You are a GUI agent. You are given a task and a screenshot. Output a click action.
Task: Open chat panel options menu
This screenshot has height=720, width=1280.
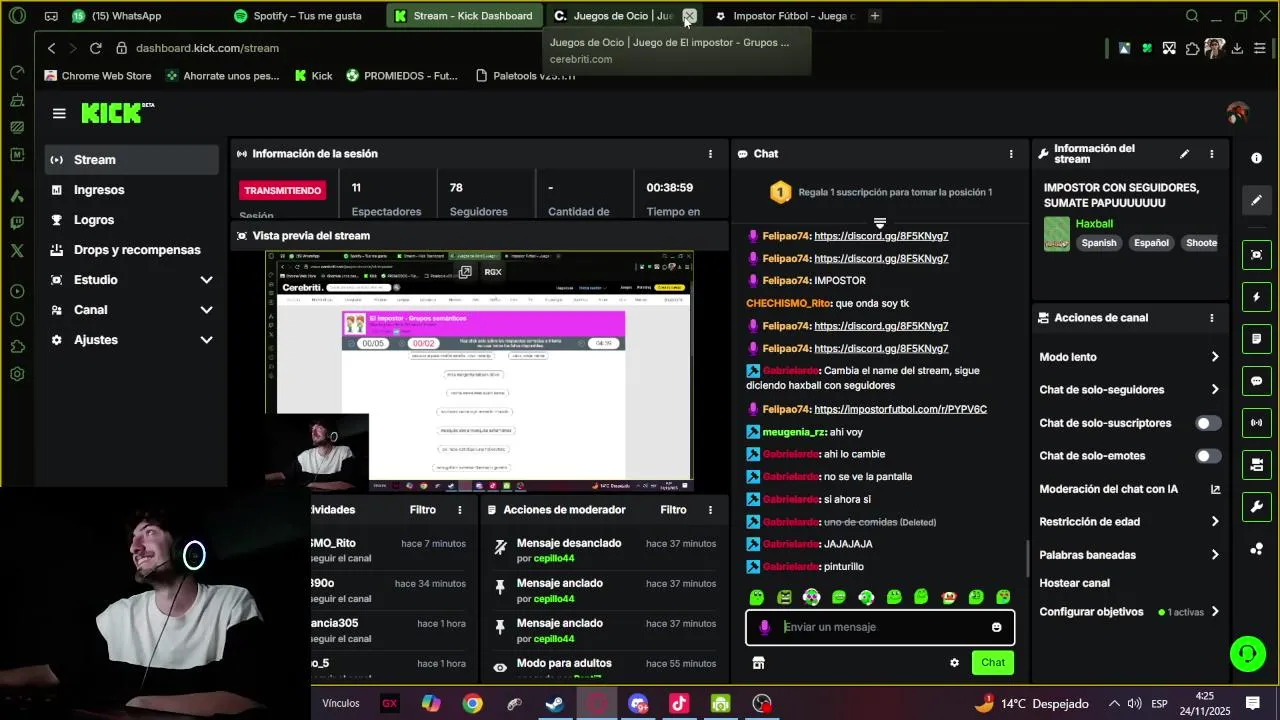[x=1011, y=154]
